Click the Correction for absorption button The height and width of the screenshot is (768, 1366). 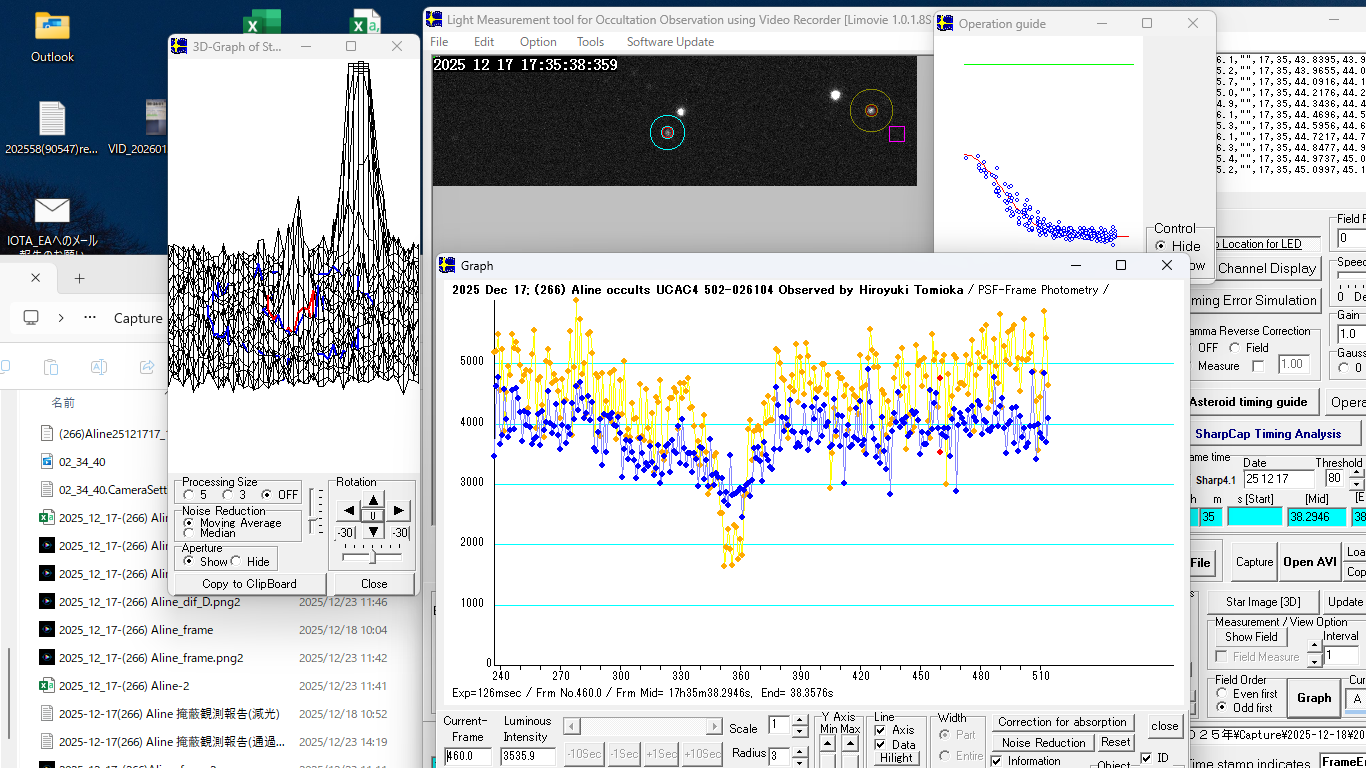[x=1062, y=722]
